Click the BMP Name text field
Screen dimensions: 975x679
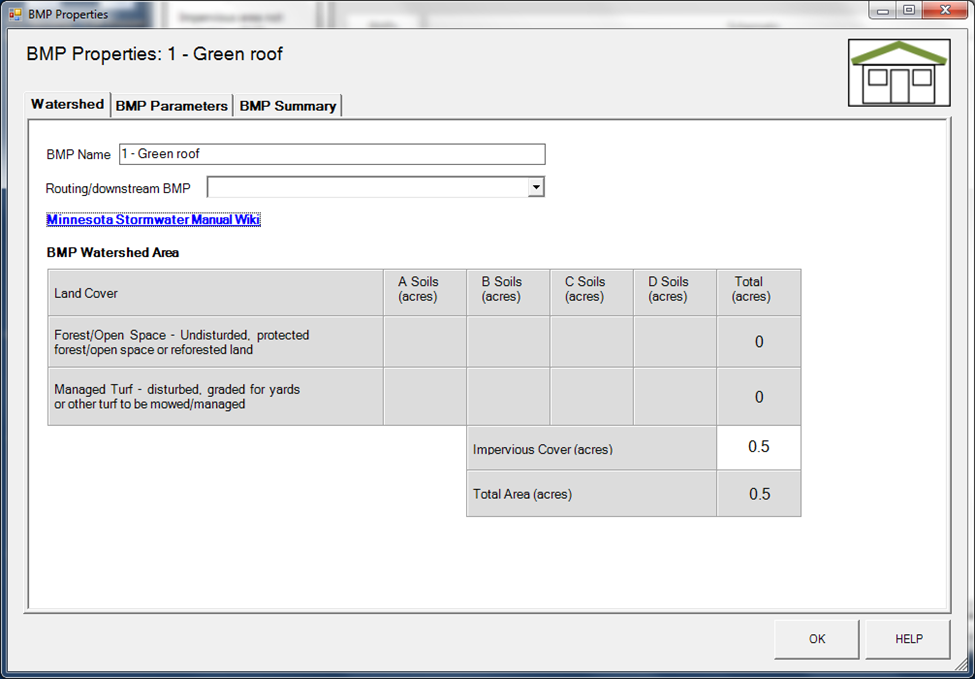point(331,154)
